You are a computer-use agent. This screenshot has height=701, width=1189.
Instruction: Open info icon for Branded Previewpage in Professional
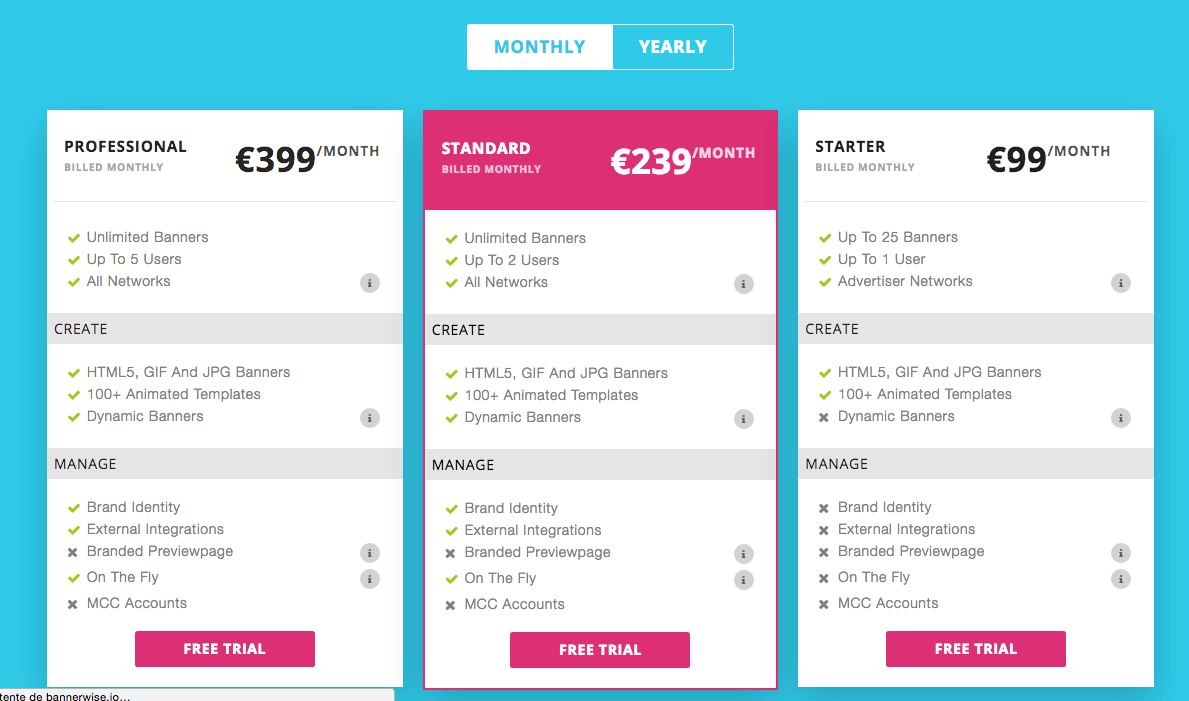tap(370, 553)
